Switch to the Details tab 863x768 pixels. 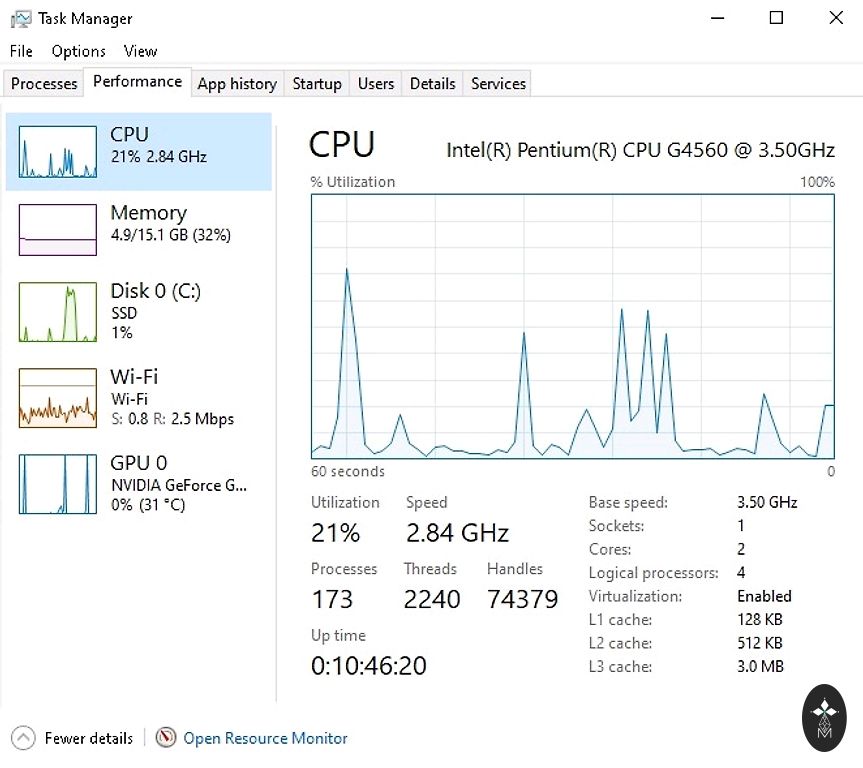pyautogui.click(x=433, y=84)
